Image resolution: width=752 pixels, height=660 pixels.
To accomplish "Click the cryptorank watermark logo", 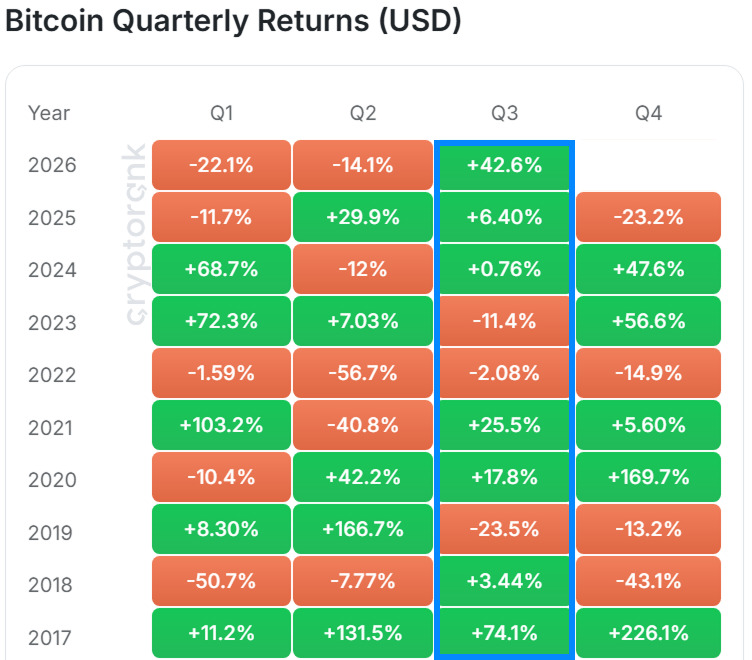I will pos(134,235).
